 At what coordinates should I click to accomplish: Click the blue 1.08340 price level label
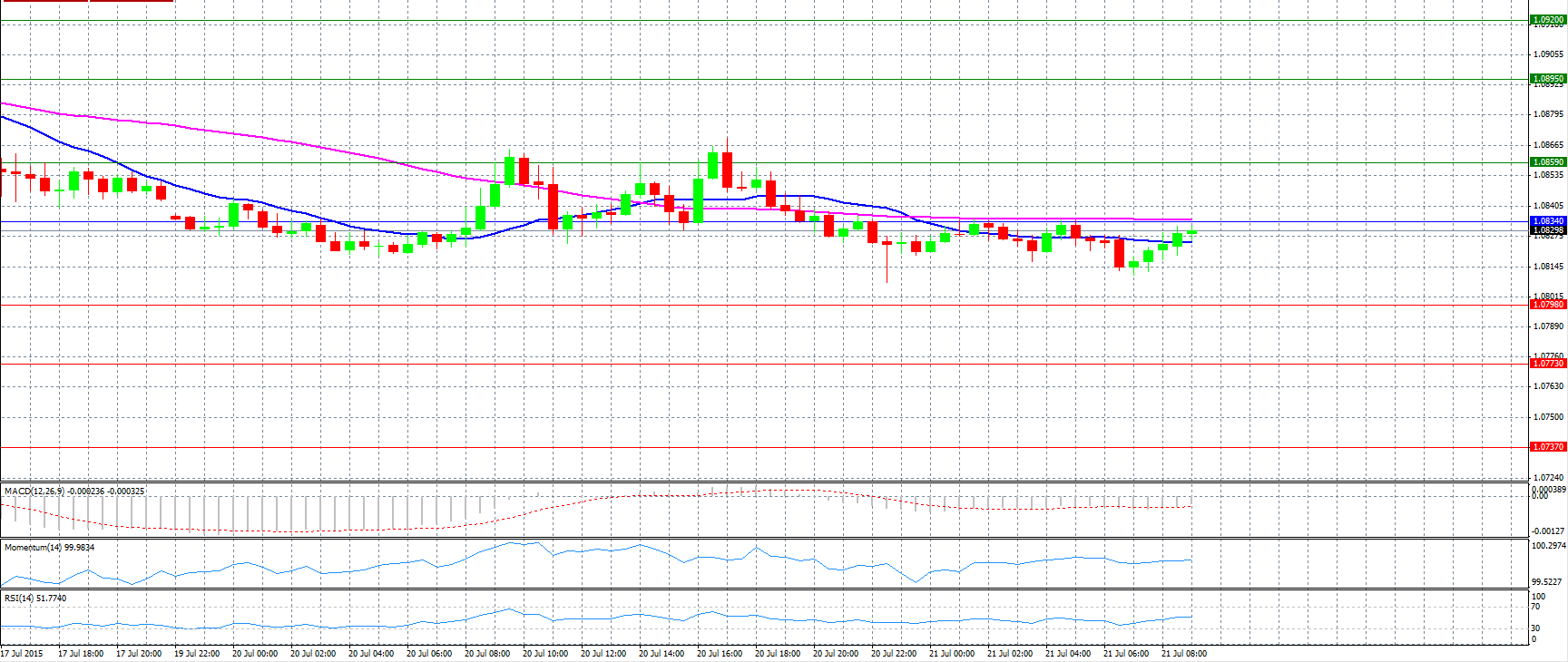[1548, 221]
